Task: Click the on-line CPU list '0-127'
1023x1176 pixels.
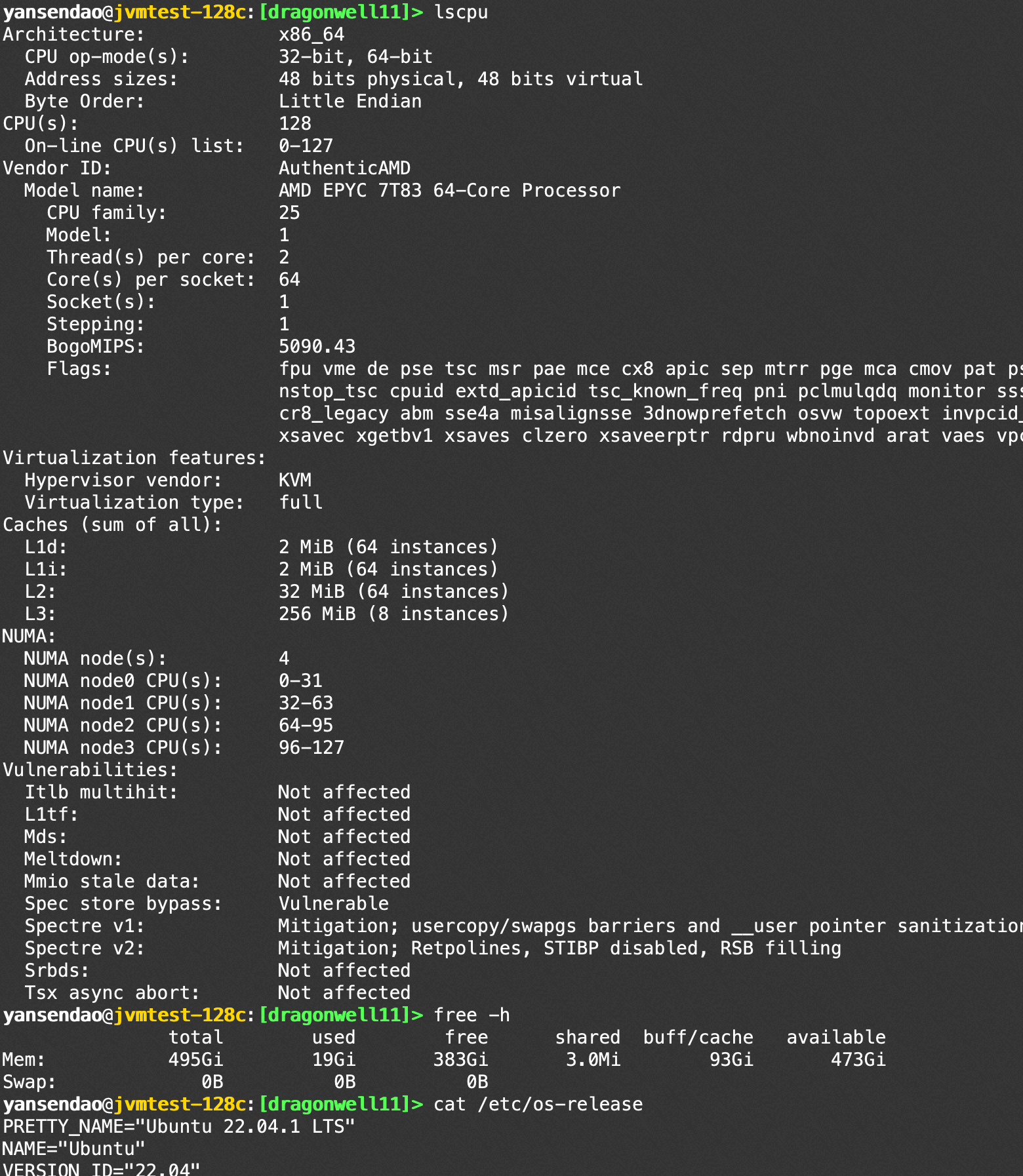Action: 306,146
